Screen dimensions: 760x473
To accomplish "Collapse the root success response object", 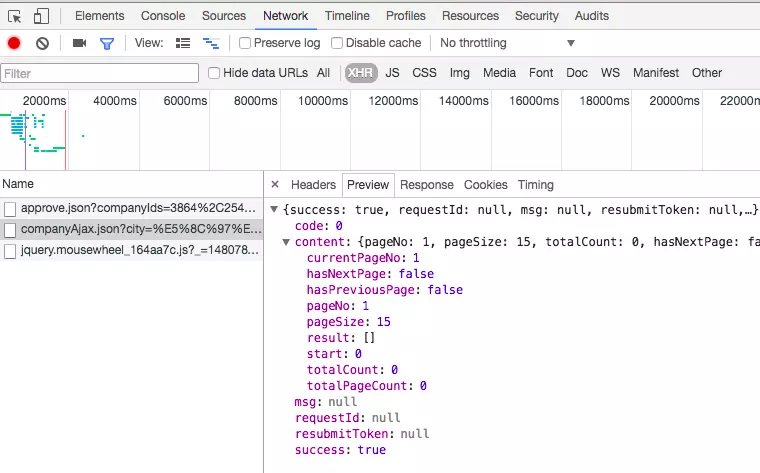I will click(x=275, y=210).
